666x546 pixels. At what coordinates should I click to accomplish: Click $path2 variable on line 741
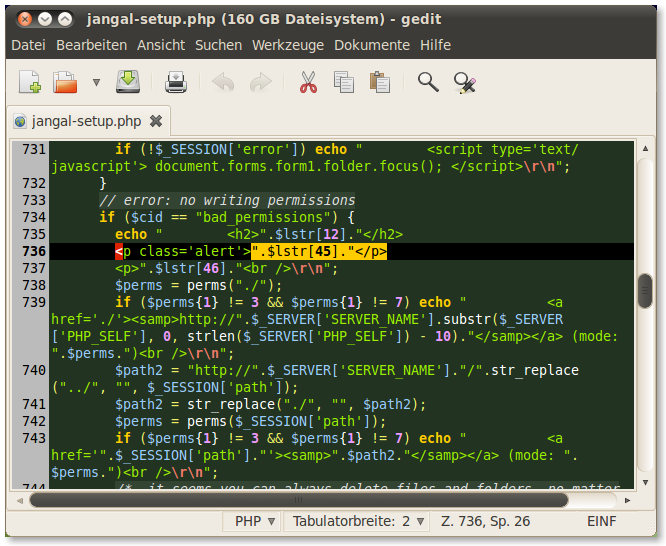139,404
